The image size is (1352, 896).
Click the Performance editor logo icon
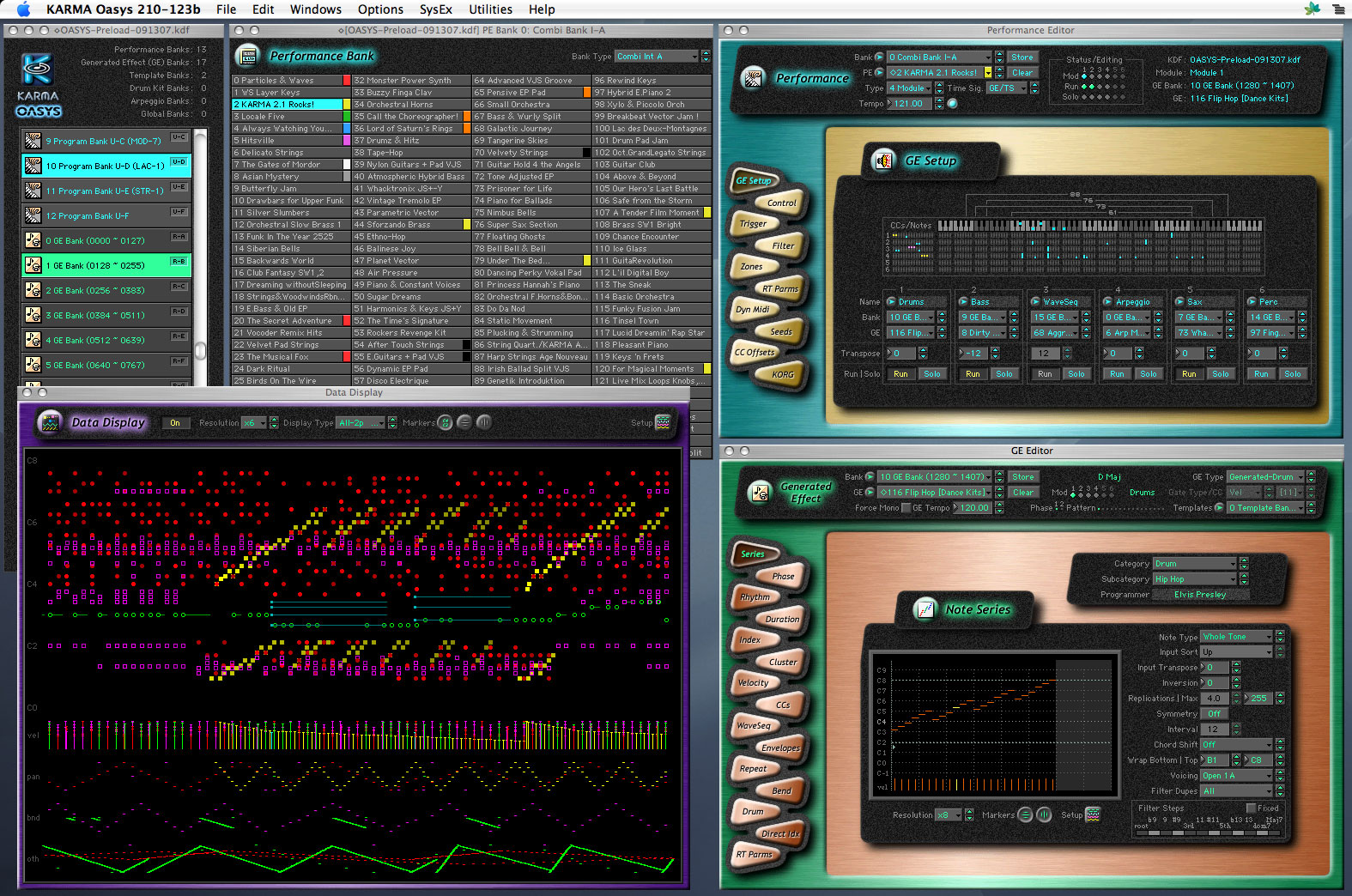pyautogui.click(x=753, y=78)
